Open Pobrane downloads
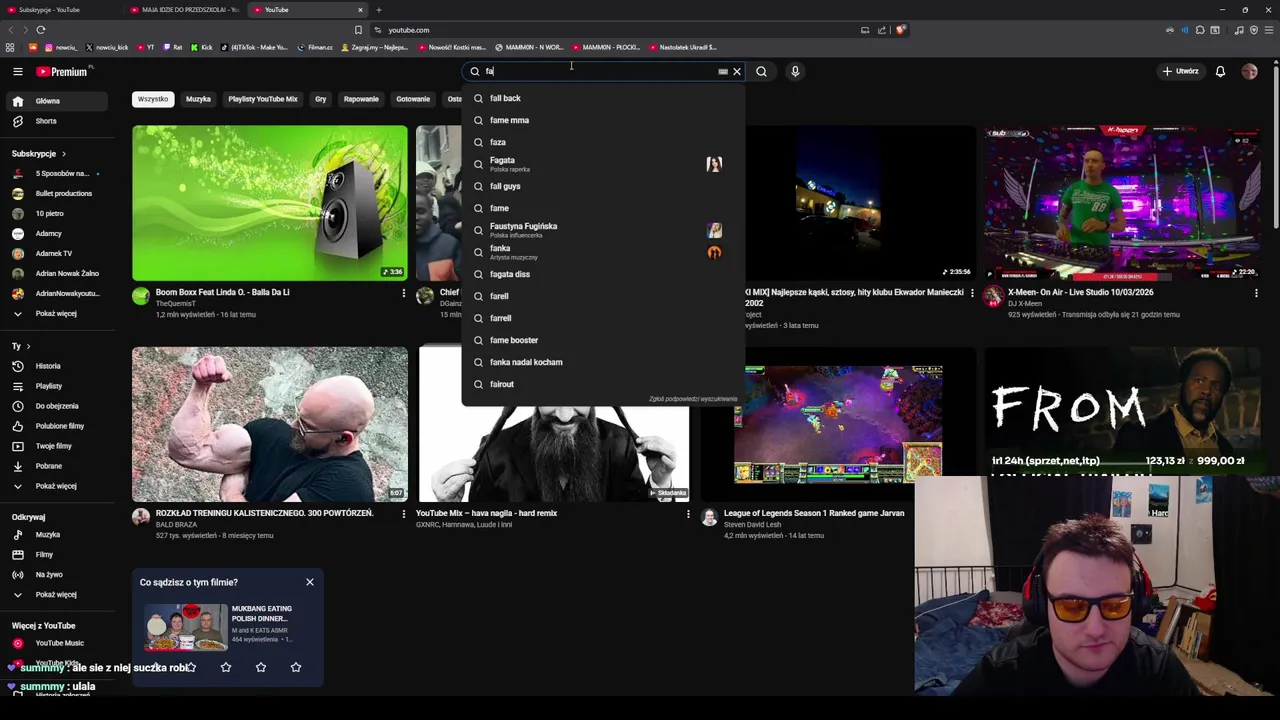This screenshot has height=720, width=1280. (x=59, y=466)
